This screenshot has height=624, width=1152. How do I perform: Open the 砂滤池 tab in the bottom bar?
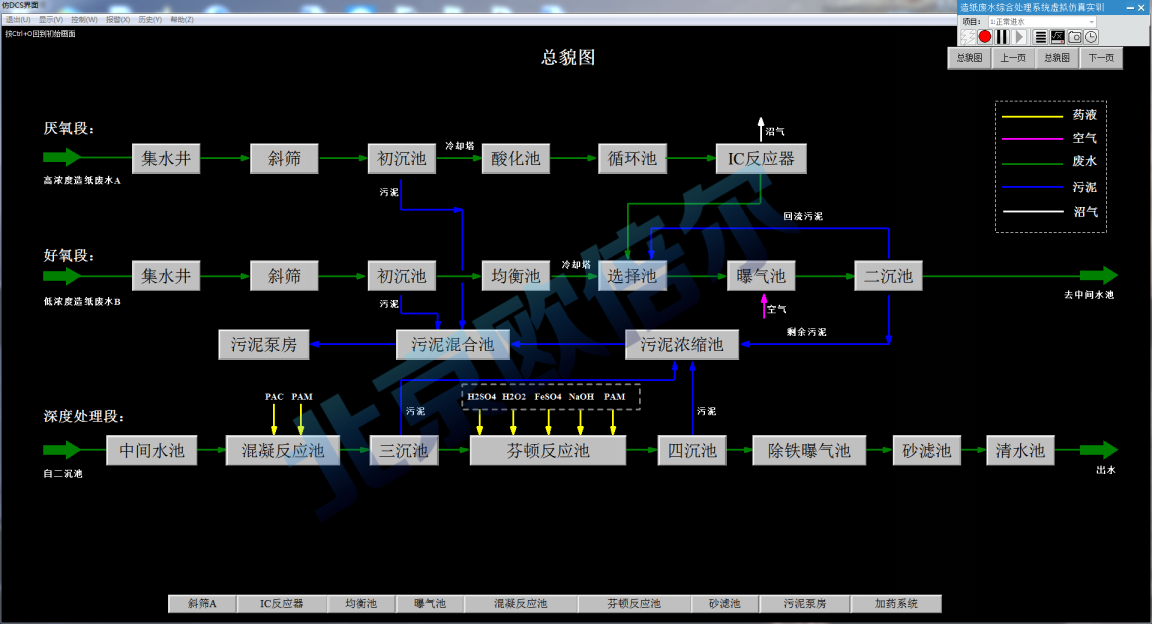tap(724, 603)
